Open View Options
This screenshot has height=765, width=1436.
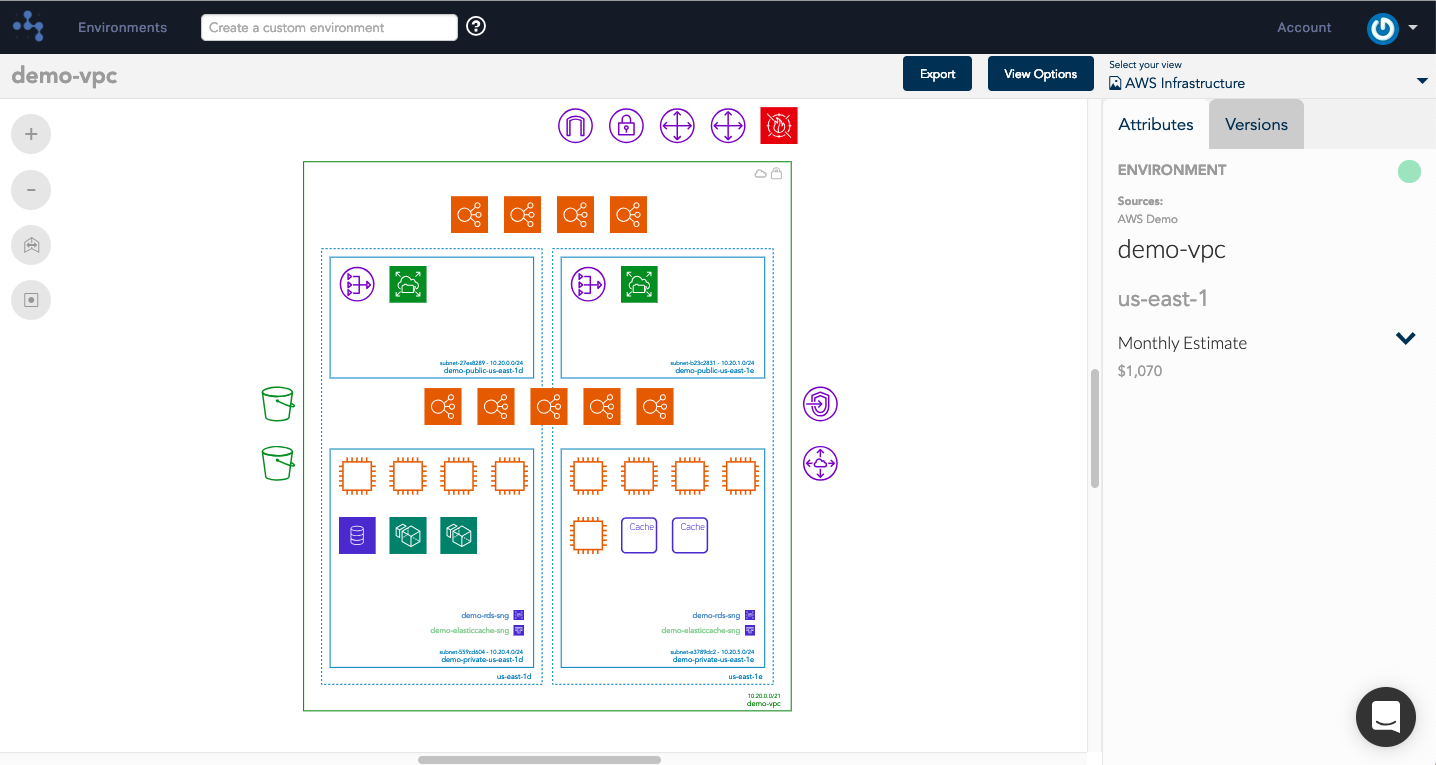[1040, 73]
